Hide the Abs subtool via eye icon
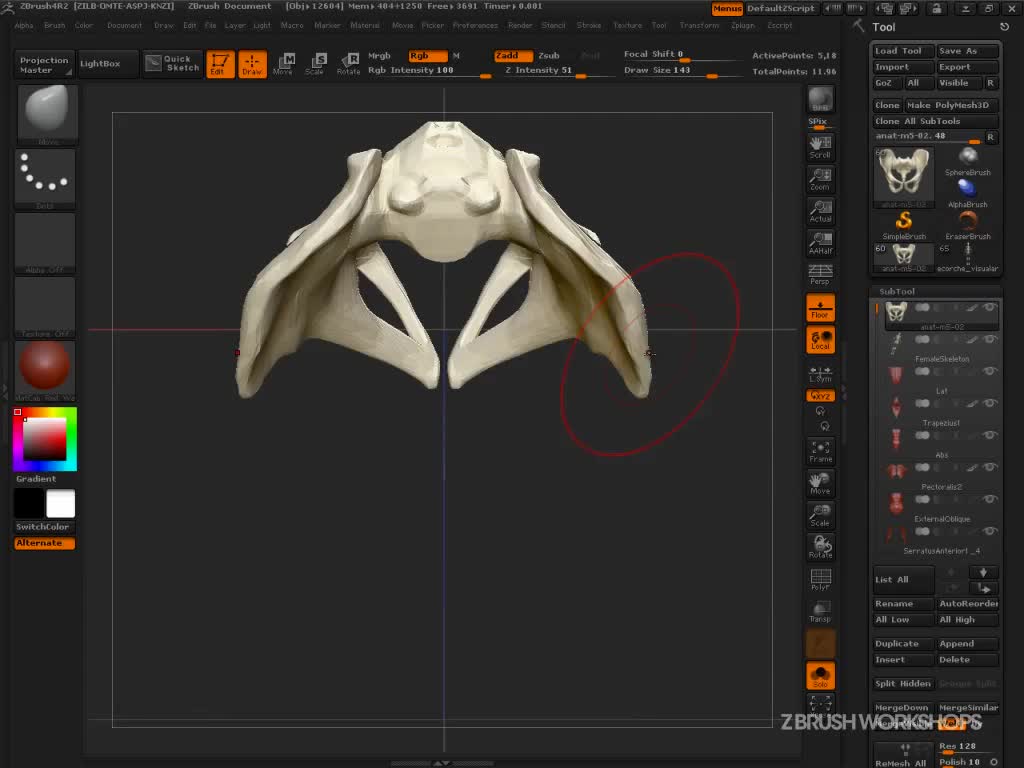 coord(990,436)
